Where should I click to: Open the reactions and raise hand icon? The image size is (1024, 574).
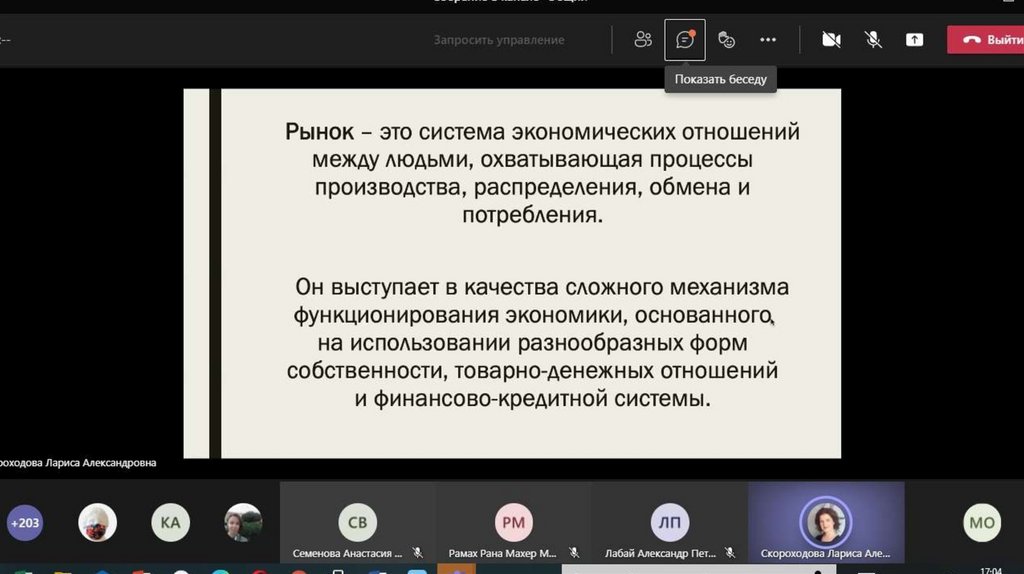pos(726,40)
